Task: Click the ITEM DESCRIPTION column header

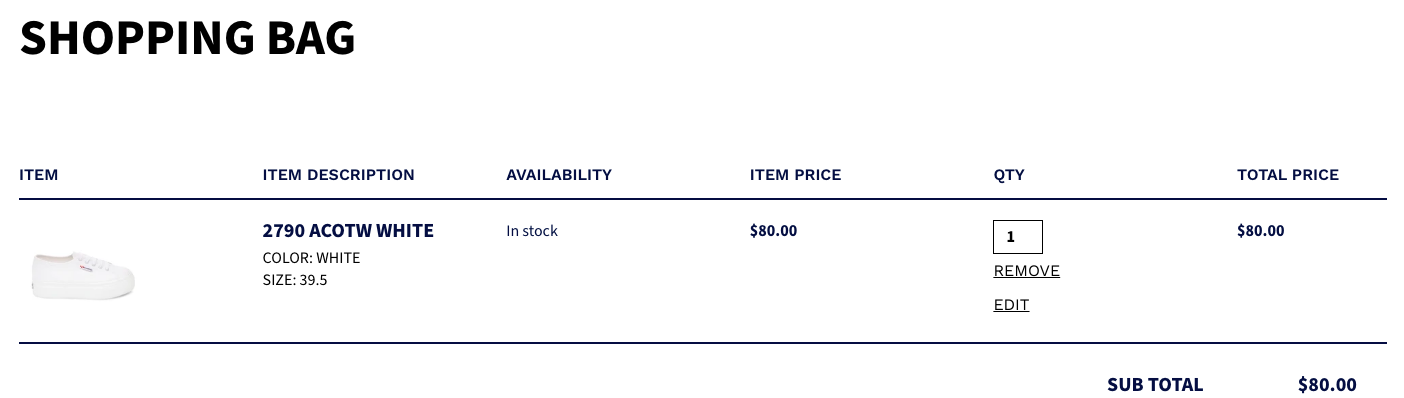Action: pyautogui.click(x=339, y=175)
